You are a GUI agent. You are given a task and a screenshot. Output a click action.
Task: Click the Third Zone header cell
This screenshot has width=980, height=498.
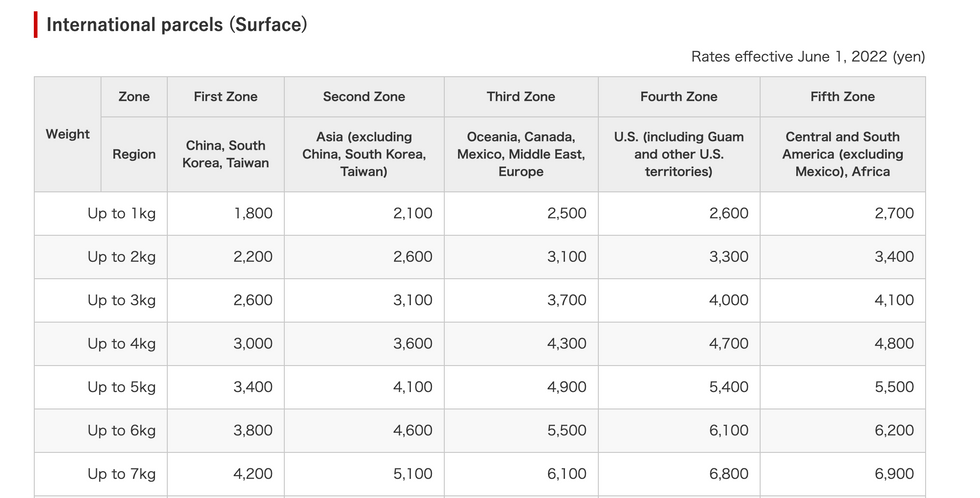(521, 97)
